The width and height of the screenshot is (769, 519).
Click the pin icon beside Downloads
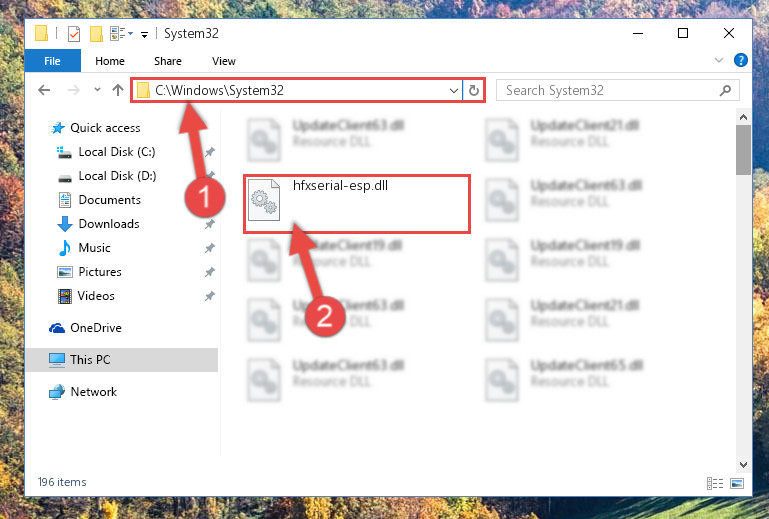click(x=209, y=224)
